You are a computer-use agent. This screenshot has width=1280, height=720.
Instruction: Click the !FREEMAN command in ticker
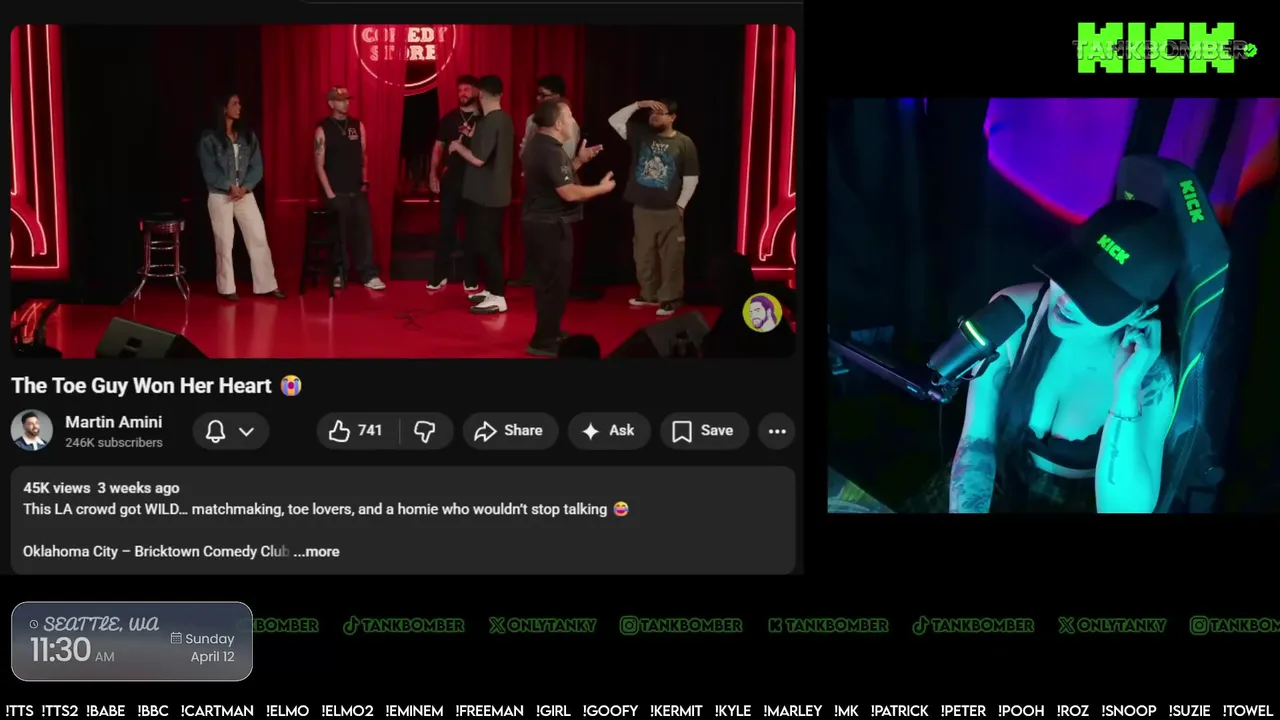coord(489,711)
